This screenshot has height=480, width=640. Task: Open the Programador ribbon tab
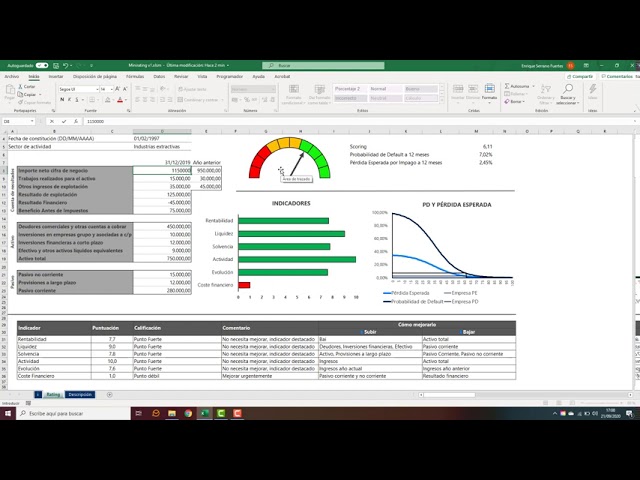click(229, 76)
